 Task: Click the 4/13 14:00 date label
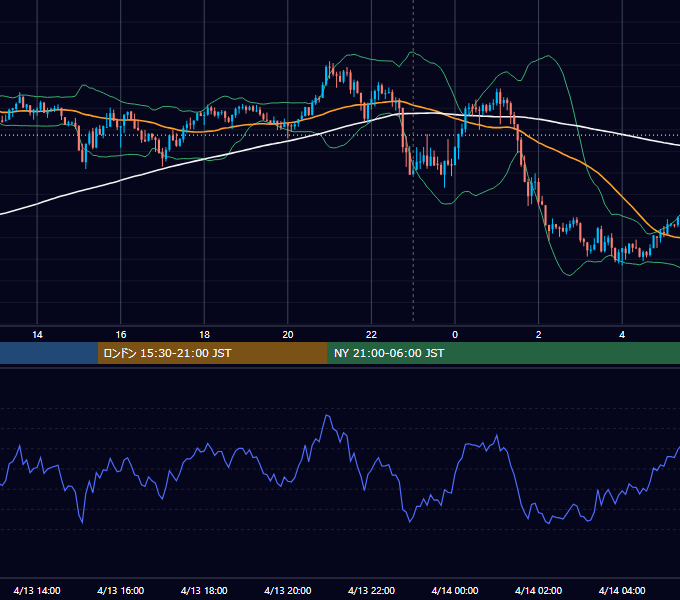click(37, 590)
